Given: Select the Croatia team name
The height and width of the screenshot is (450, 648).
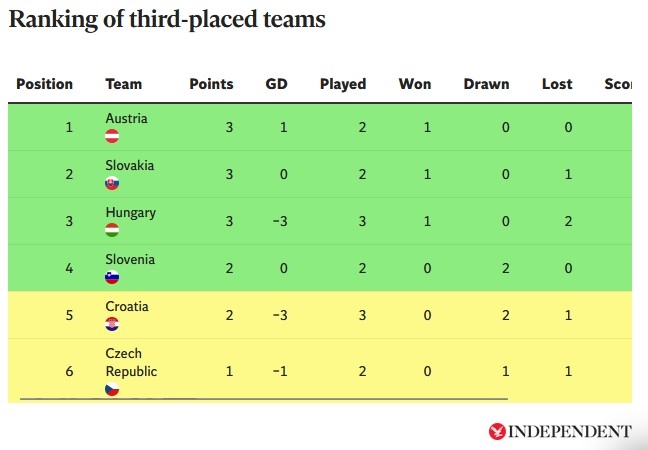Looking at the screenshot, I should tap(127, 306).
